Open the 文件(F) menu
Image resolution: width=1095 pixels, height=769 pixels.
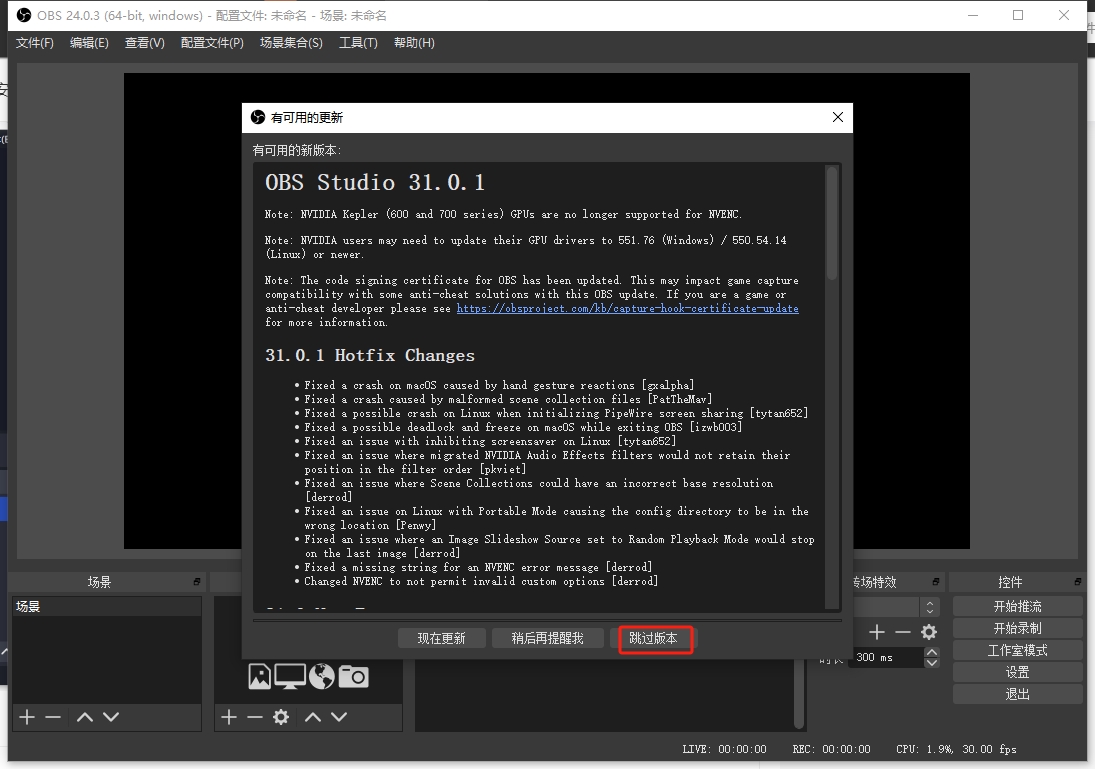35,43
